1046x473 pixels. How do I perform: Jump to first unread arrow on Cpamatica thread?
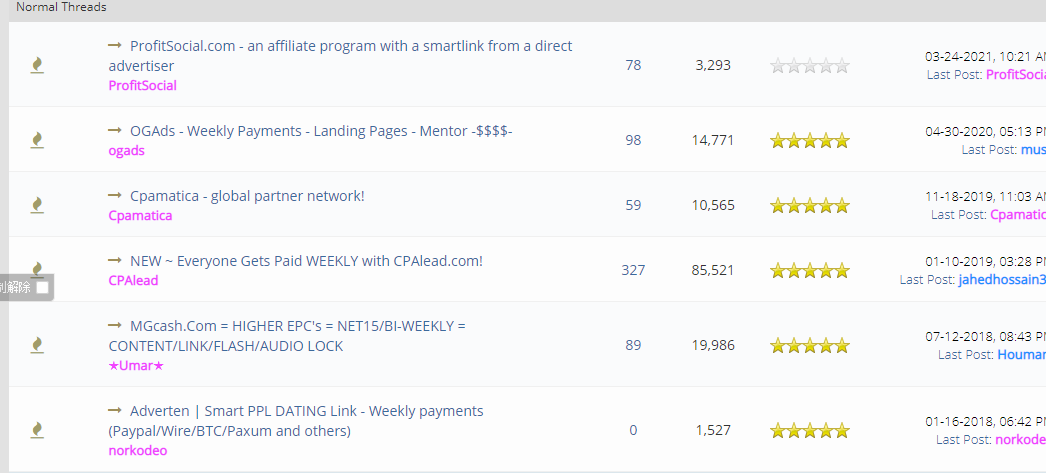coord(115,195)
